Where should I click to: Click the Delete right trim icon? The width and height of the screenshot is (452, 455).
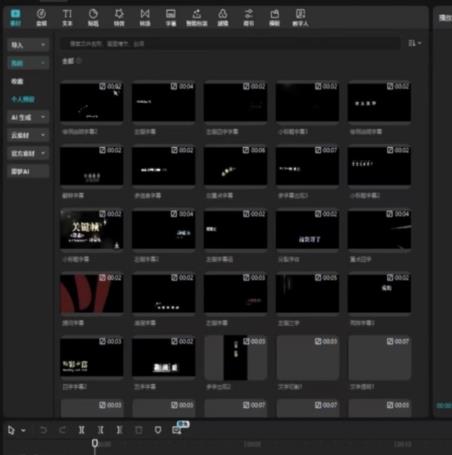click(x=119, y=430)
